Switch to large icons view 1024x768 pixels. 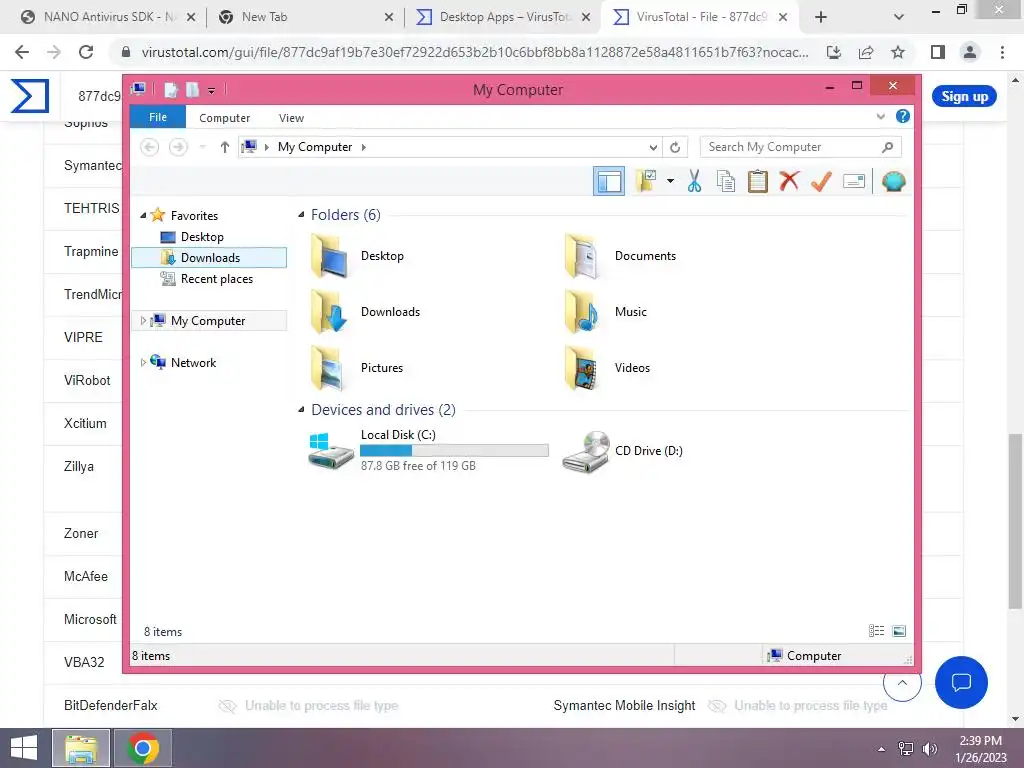tap(899, 631)
